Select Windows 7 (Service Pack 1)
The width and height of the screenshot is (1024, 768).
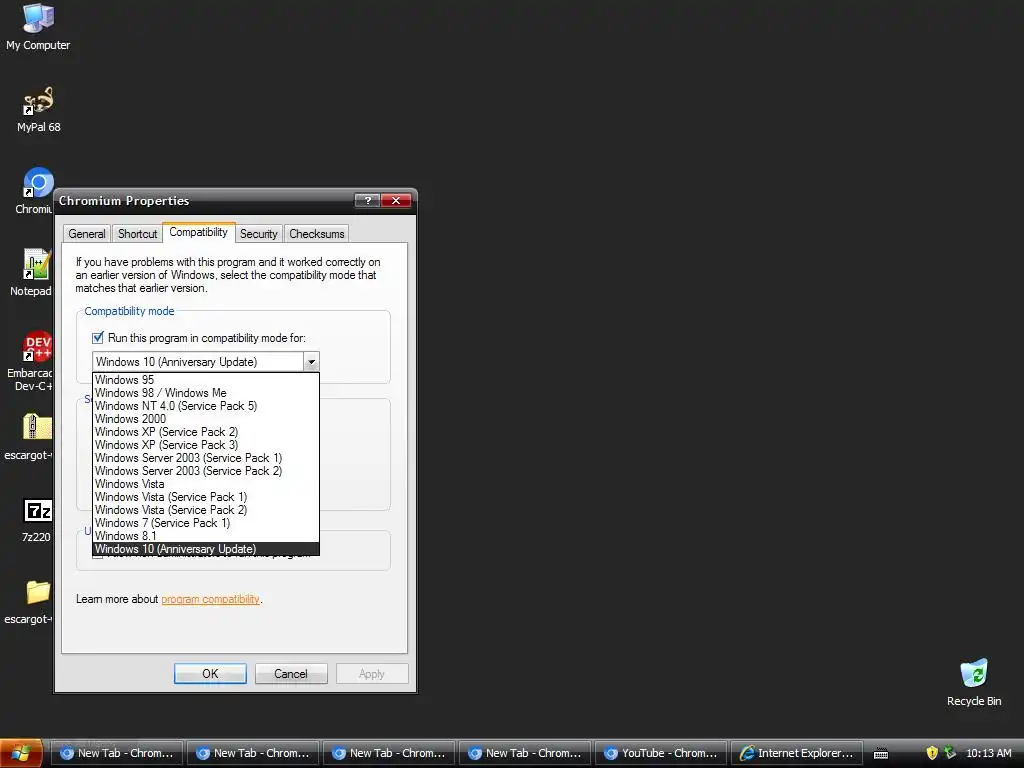click(206, 523)
